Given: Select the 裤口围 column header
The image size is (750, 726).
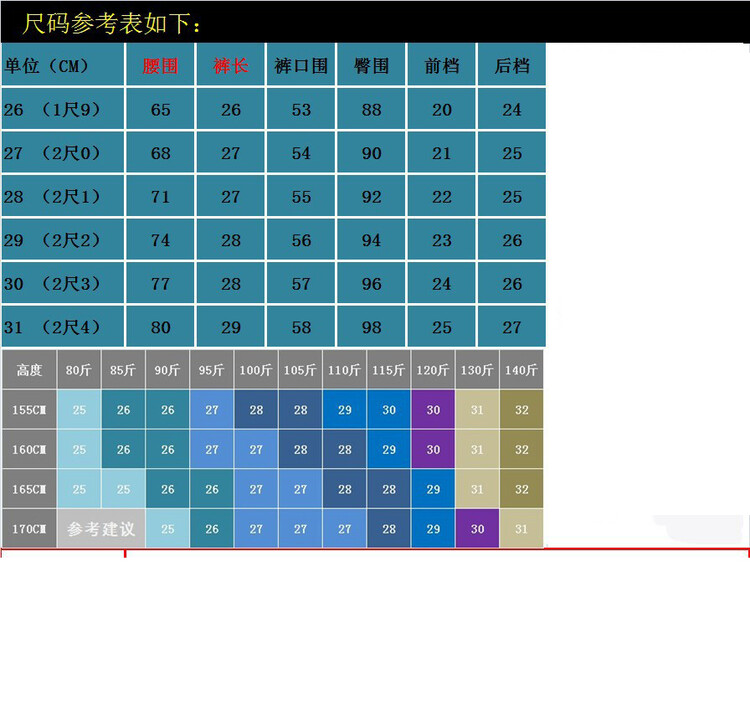Looking at the screenshot, I should [301, 66].
